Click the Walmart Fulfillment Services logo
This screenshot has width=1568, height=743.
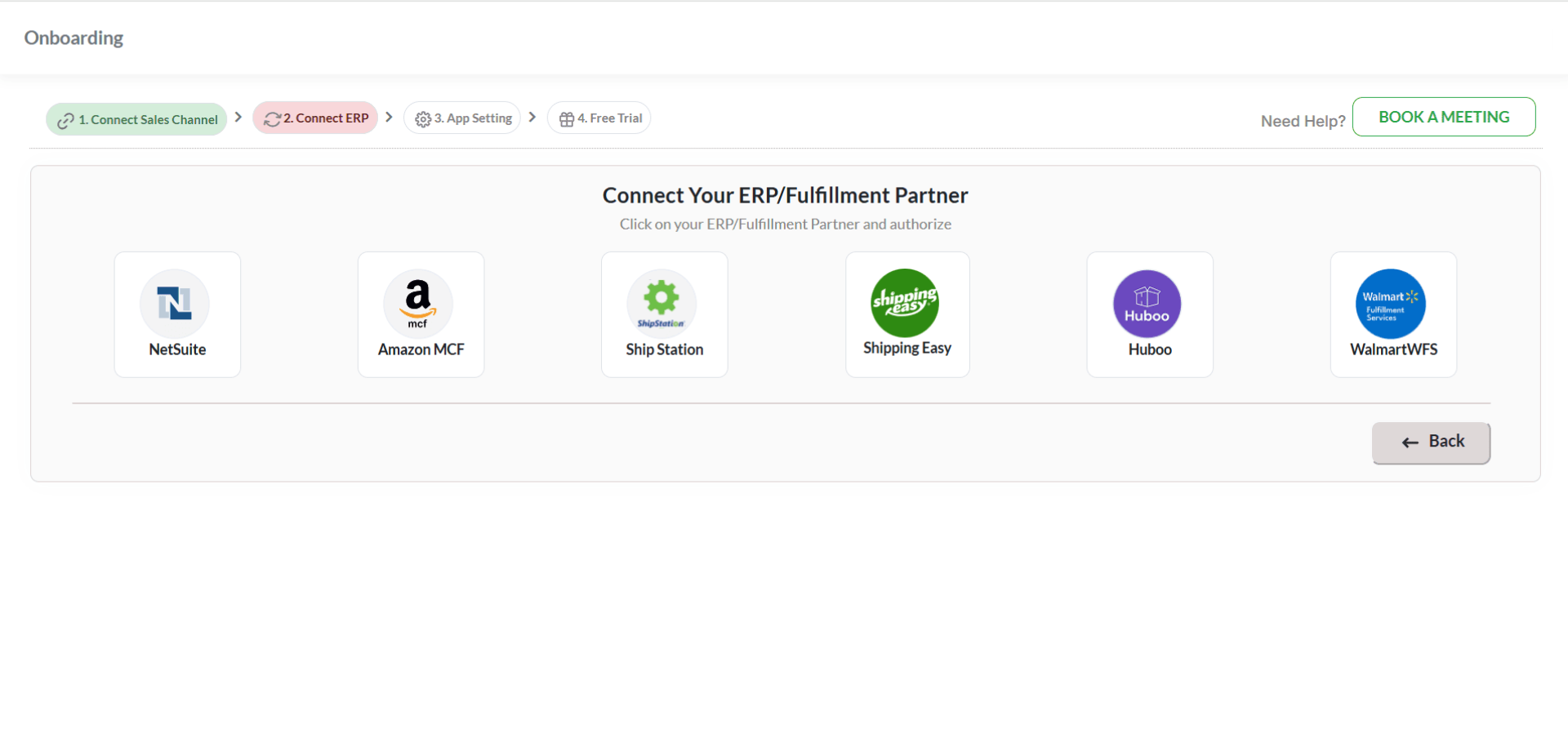[x=1391, y=304]
